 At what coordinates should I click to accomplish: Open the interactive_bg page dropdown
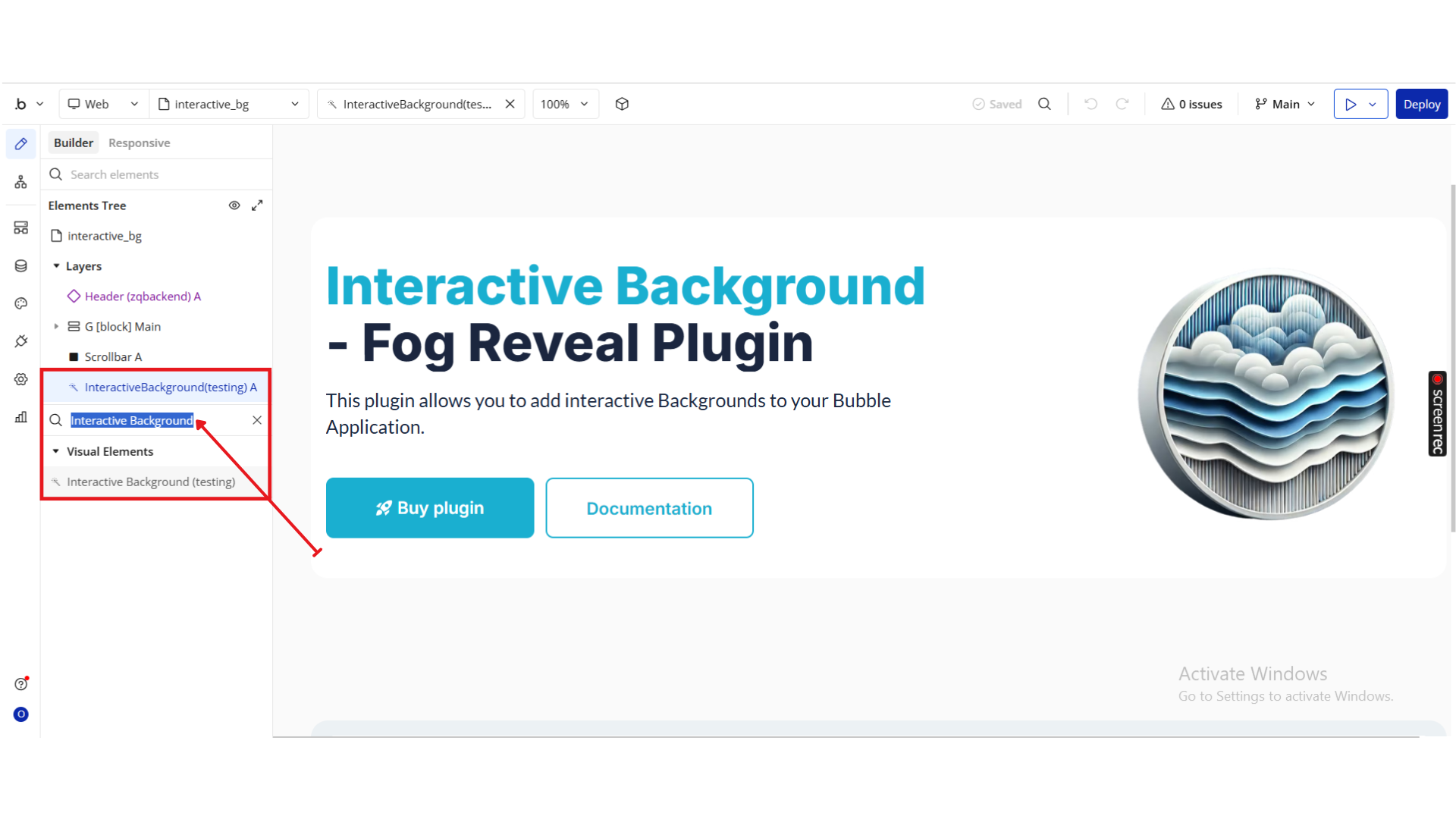pyautogui.click(x=228, y=104)
